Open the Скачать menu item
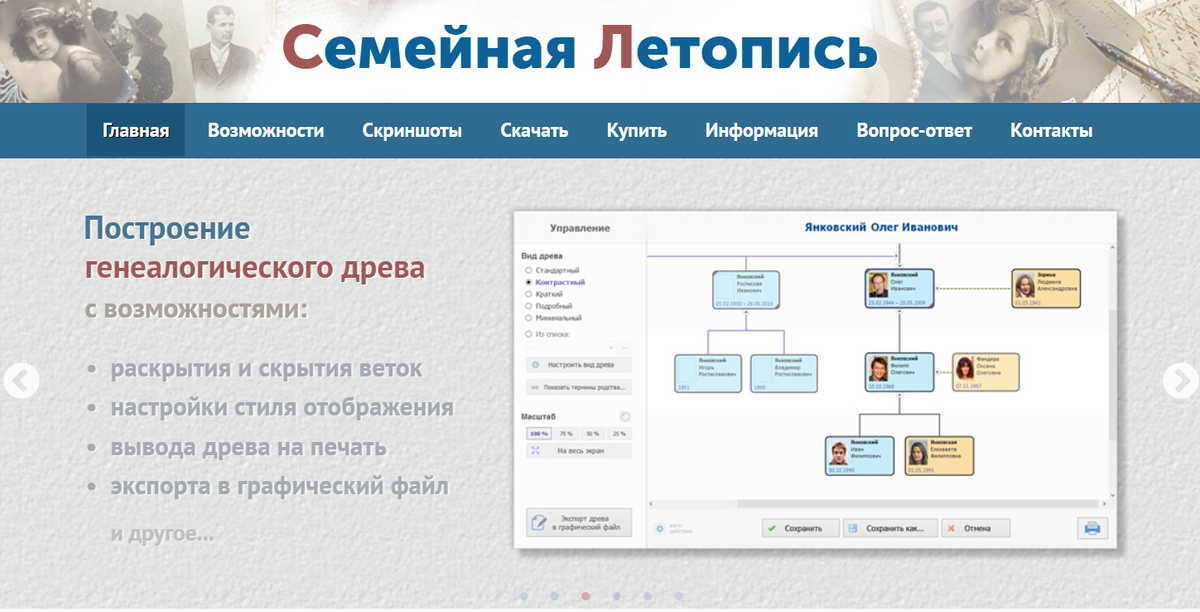Image resolution: width=1200 pixels, height=612 pixels. point(533,130)
